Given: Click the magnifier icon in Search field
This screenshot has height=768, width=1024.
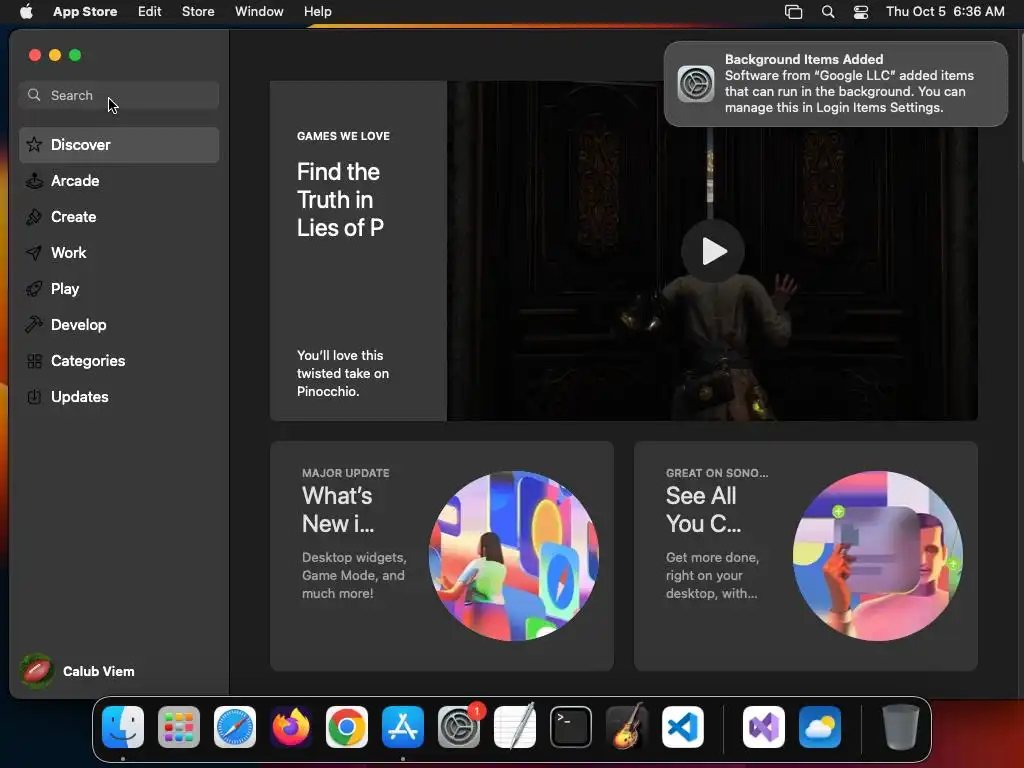Looking at the screenshot, I should pyautogui.click(x=34, y=95).
